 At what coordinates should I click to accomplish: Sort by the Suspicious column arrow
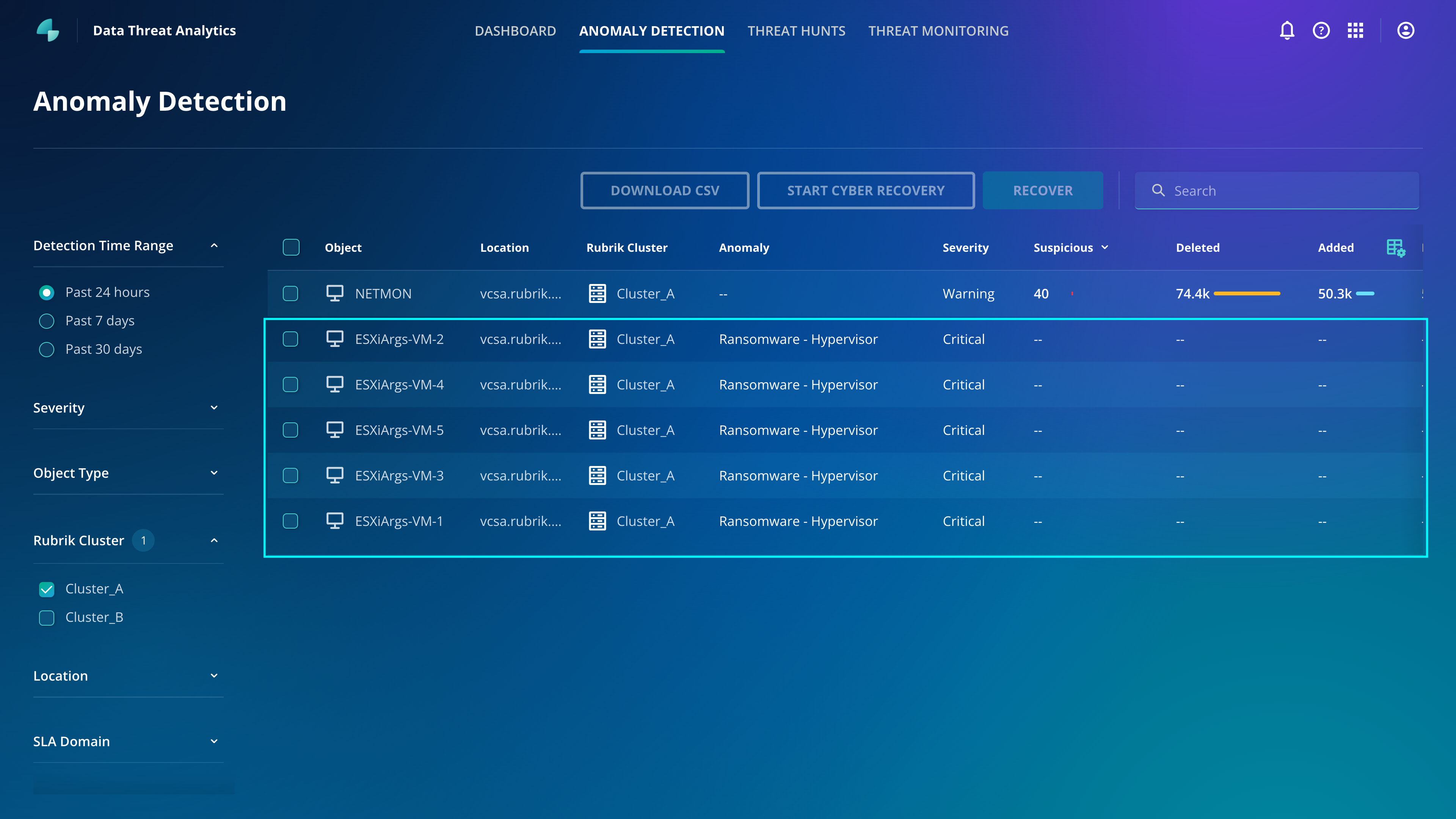click(1105, 248)
